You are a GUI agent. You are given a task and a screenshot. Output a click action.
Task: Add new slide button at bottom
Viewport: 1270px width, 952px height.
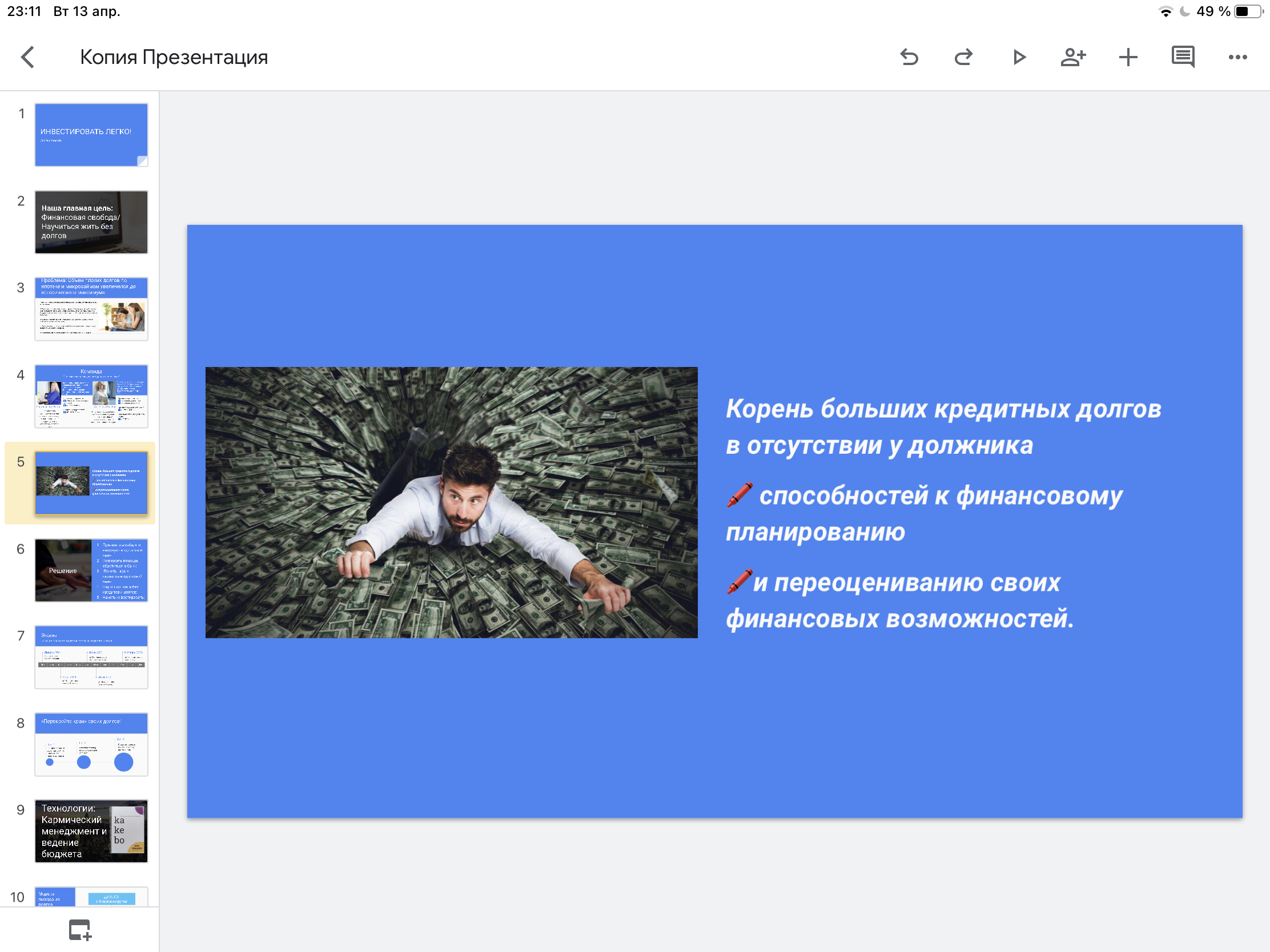coord(81,930)
